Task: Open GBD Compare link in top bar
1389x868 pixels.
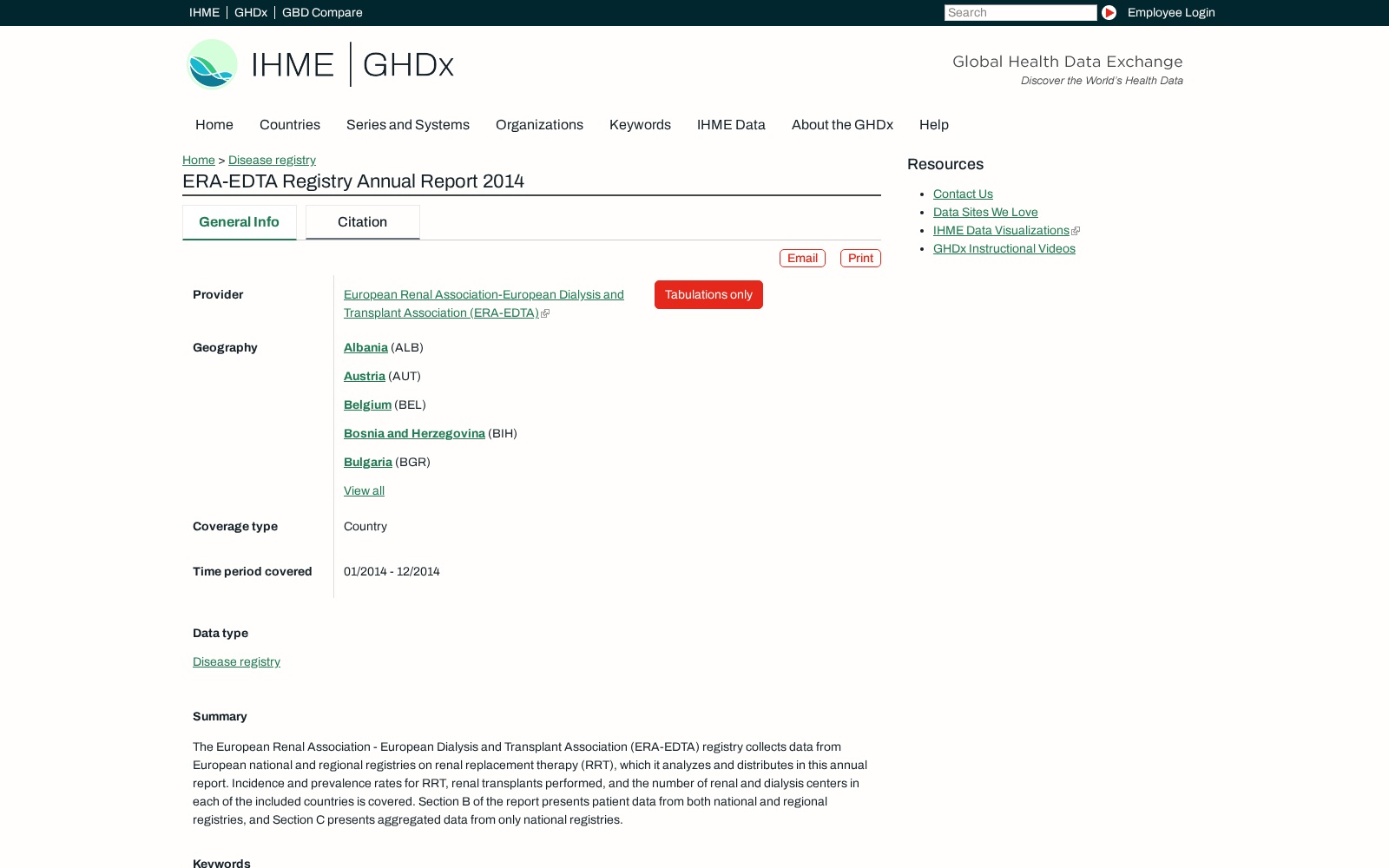Action: point(322,13)
